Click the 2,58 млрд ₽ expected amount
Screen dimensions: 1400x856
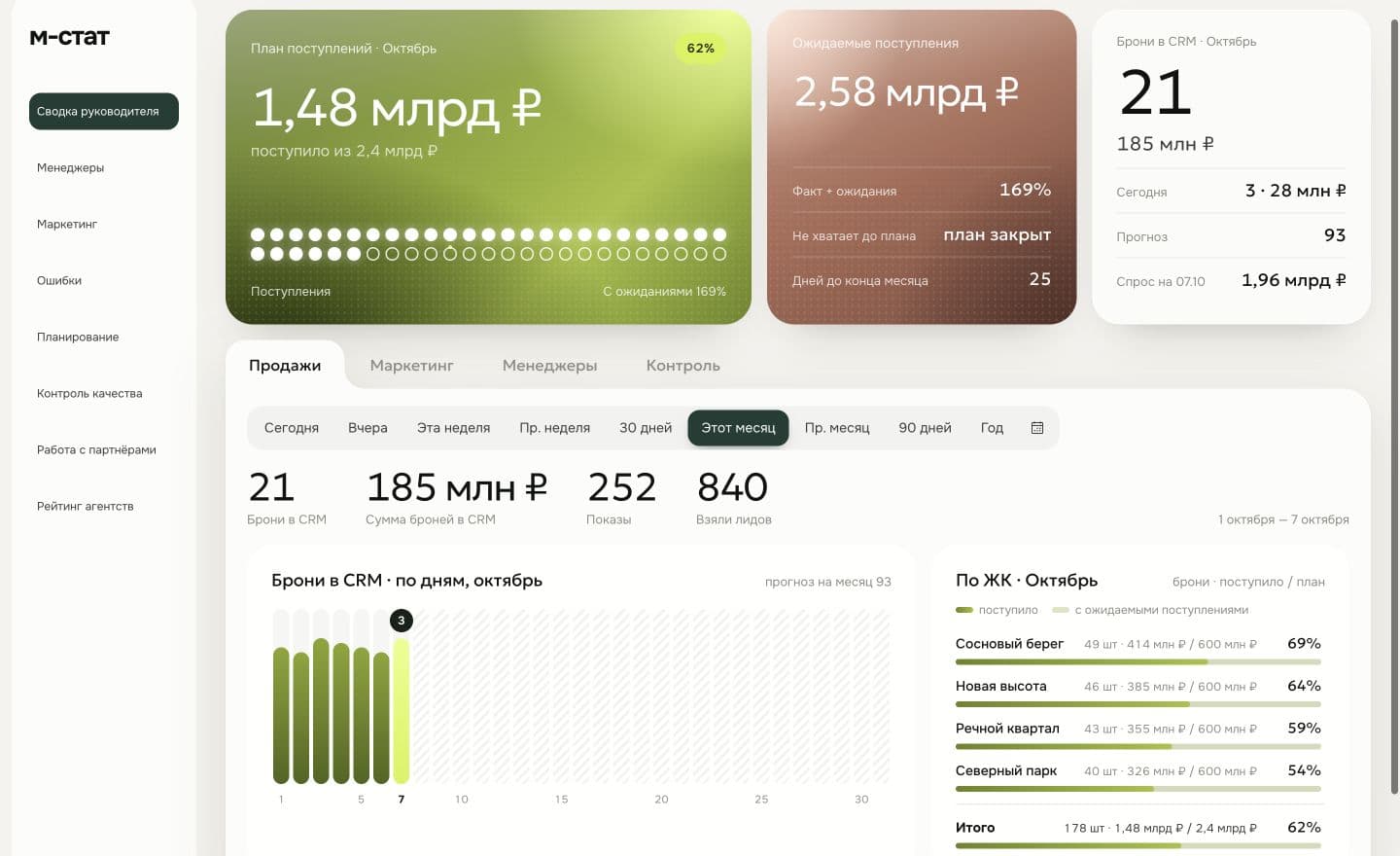(906, 91)
